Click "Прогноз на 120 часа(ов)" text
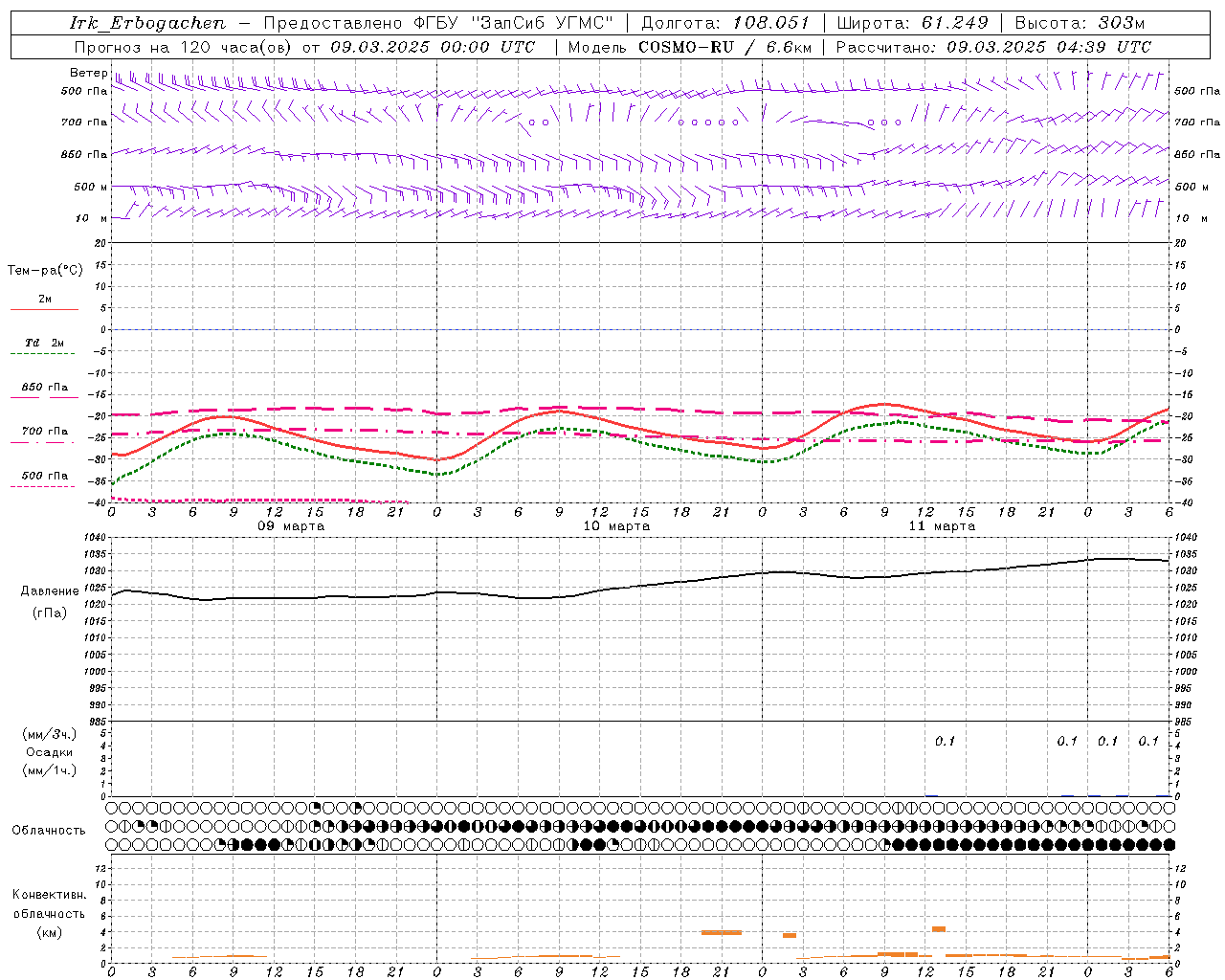Screen dimensions: 1225x980 (x=185, y=47)
